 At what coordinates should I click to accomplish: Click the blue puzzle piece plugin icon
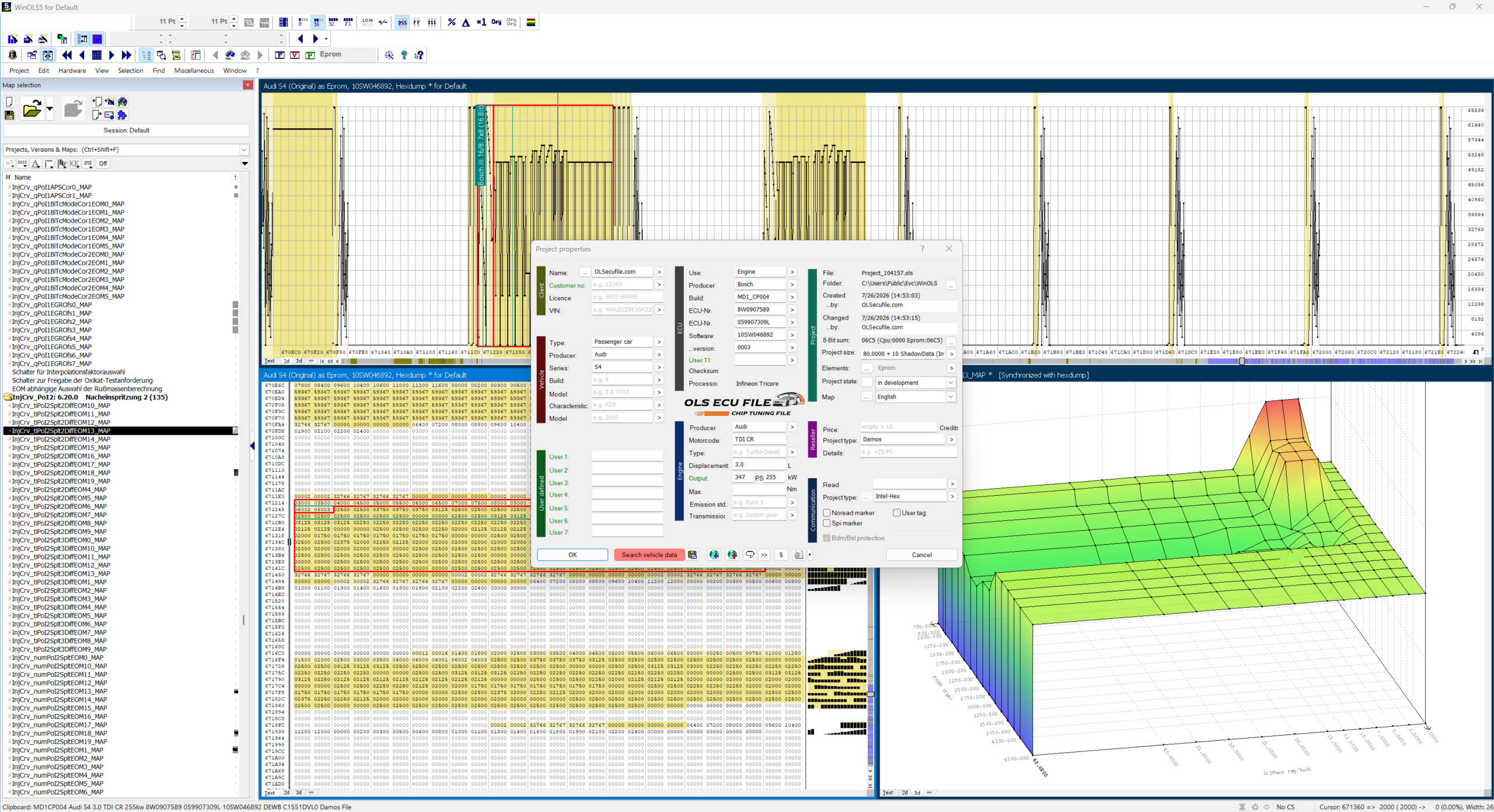pyautogui.click(x=122, y=115)
